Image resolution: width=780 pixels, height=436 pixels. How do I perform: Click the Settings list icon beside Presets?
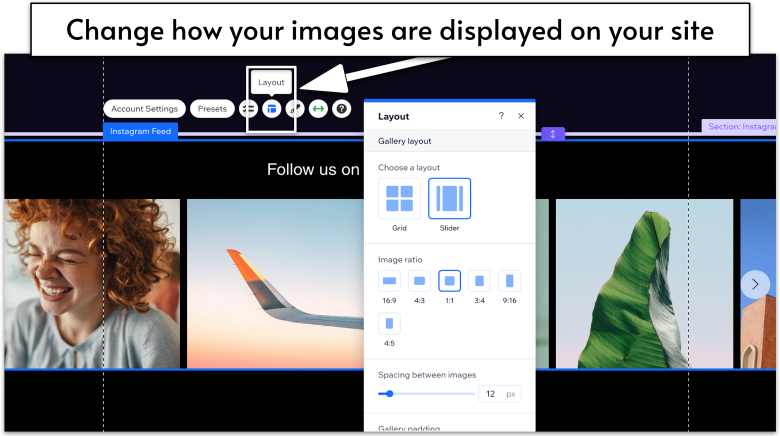tap(248, 108)
